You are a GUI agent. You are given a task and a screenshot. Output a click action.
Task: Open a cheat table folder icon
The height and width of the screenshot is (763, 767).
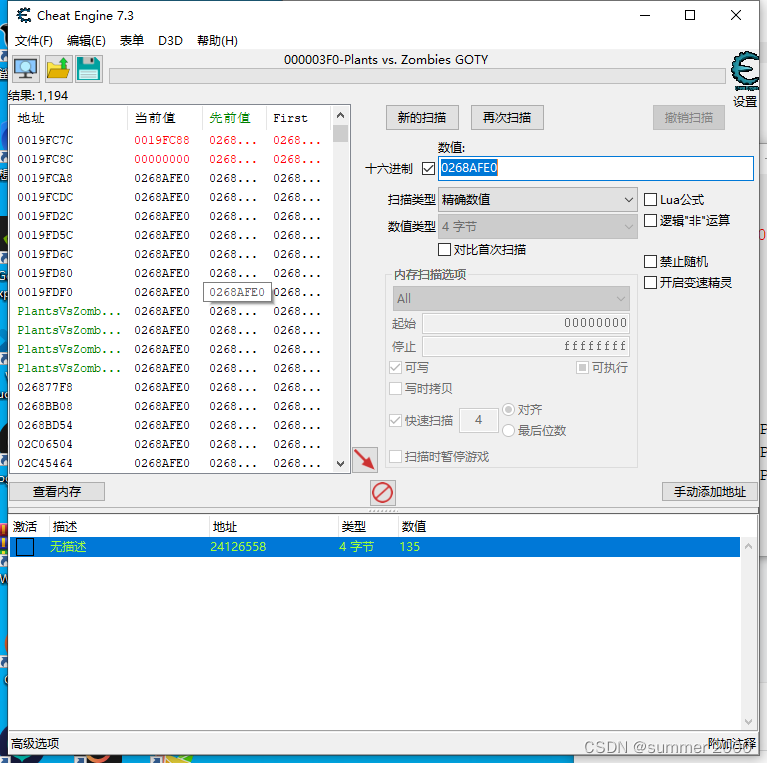[x=58, y=68]
